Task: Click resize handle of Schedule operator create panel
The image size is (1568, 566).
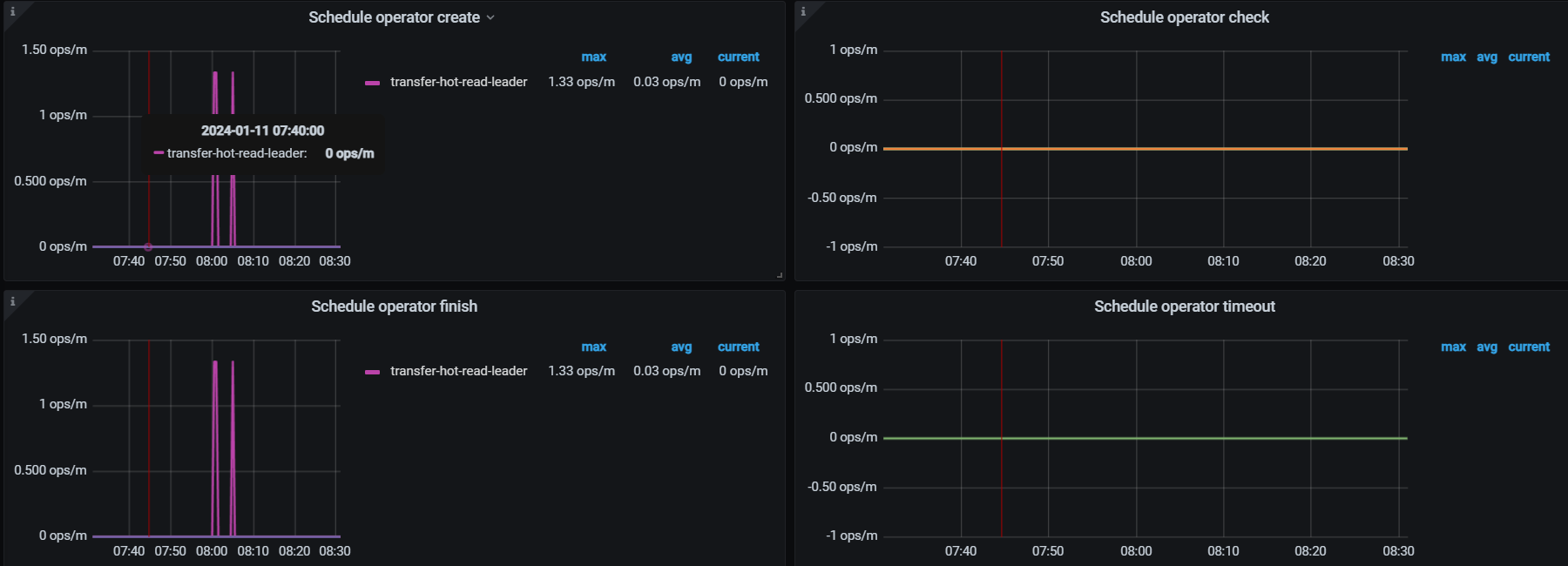Action: tap(780, 275)
